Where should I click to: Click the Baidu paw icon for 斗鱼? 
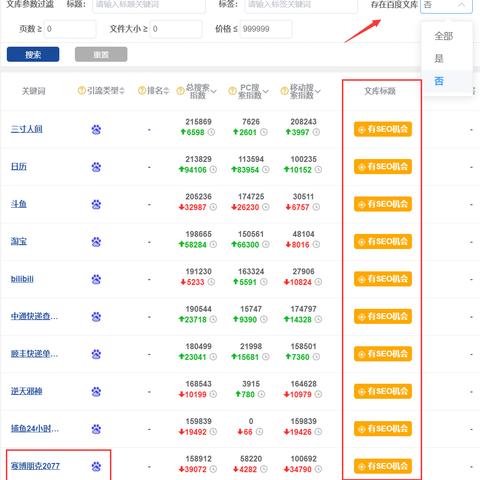(96, 204)
